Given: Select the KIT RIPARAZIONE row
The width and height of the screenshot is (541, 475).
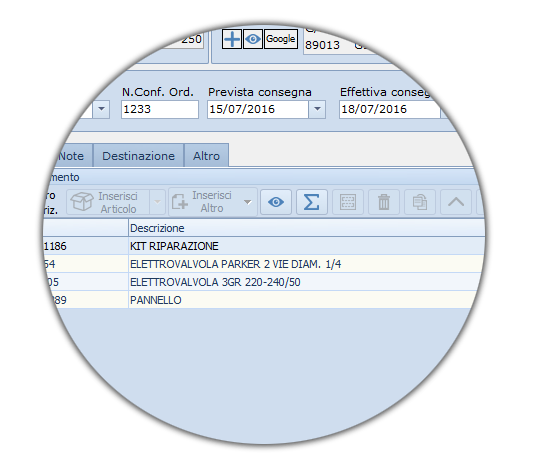Looking at the screenshot, I should click(264, 246).
